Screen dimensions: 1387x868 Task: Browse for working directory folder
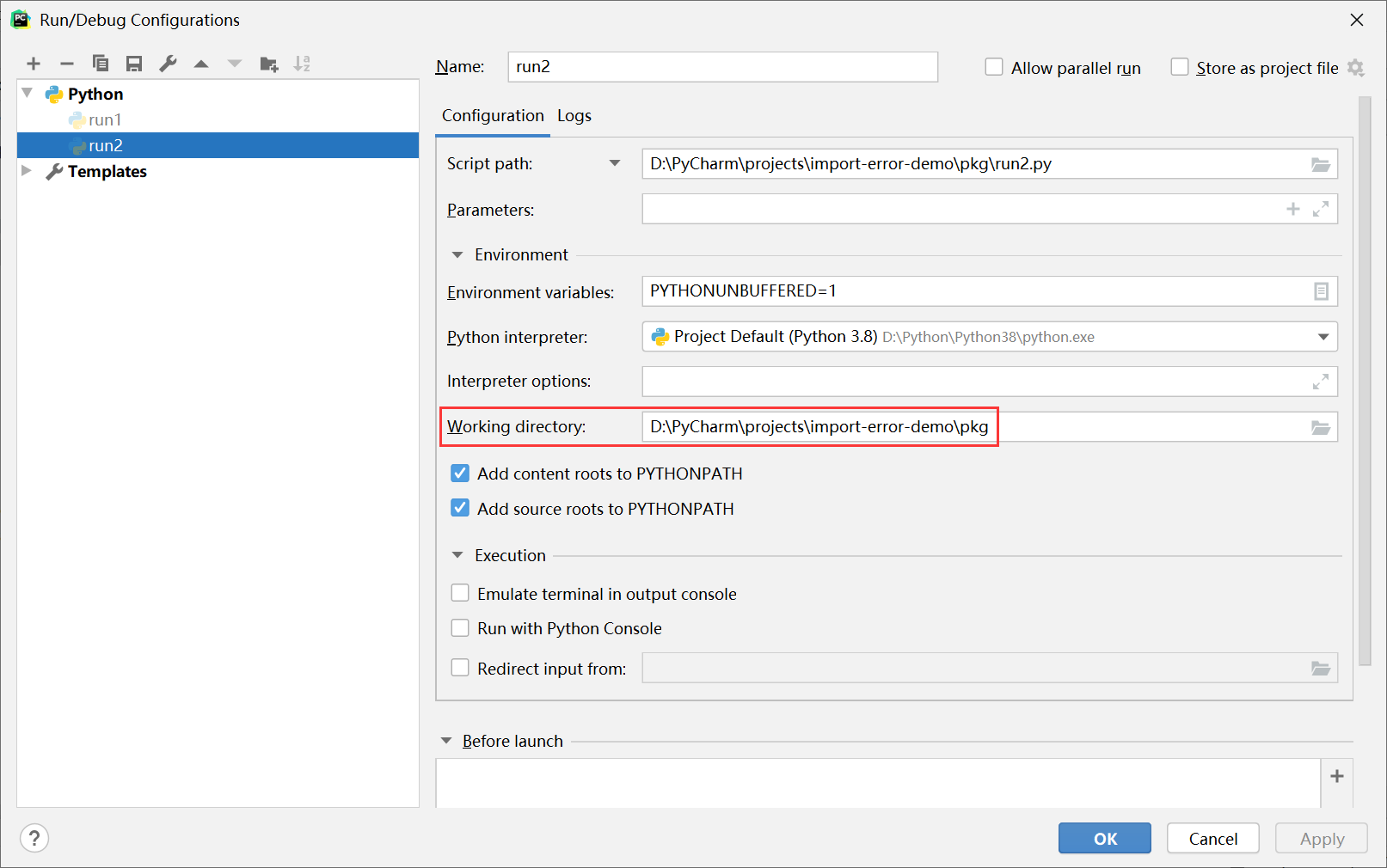pyautogui.click(x=1321, y=427)
